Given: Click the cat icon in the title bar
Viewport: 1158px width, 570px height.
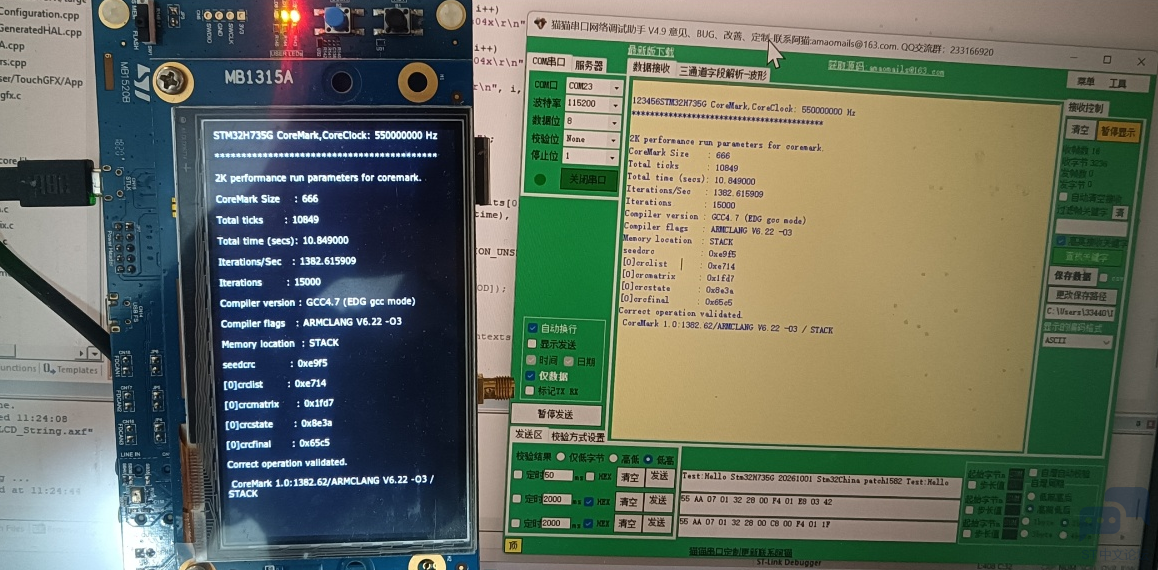Looking at the screenshot, I should (540, 24).
